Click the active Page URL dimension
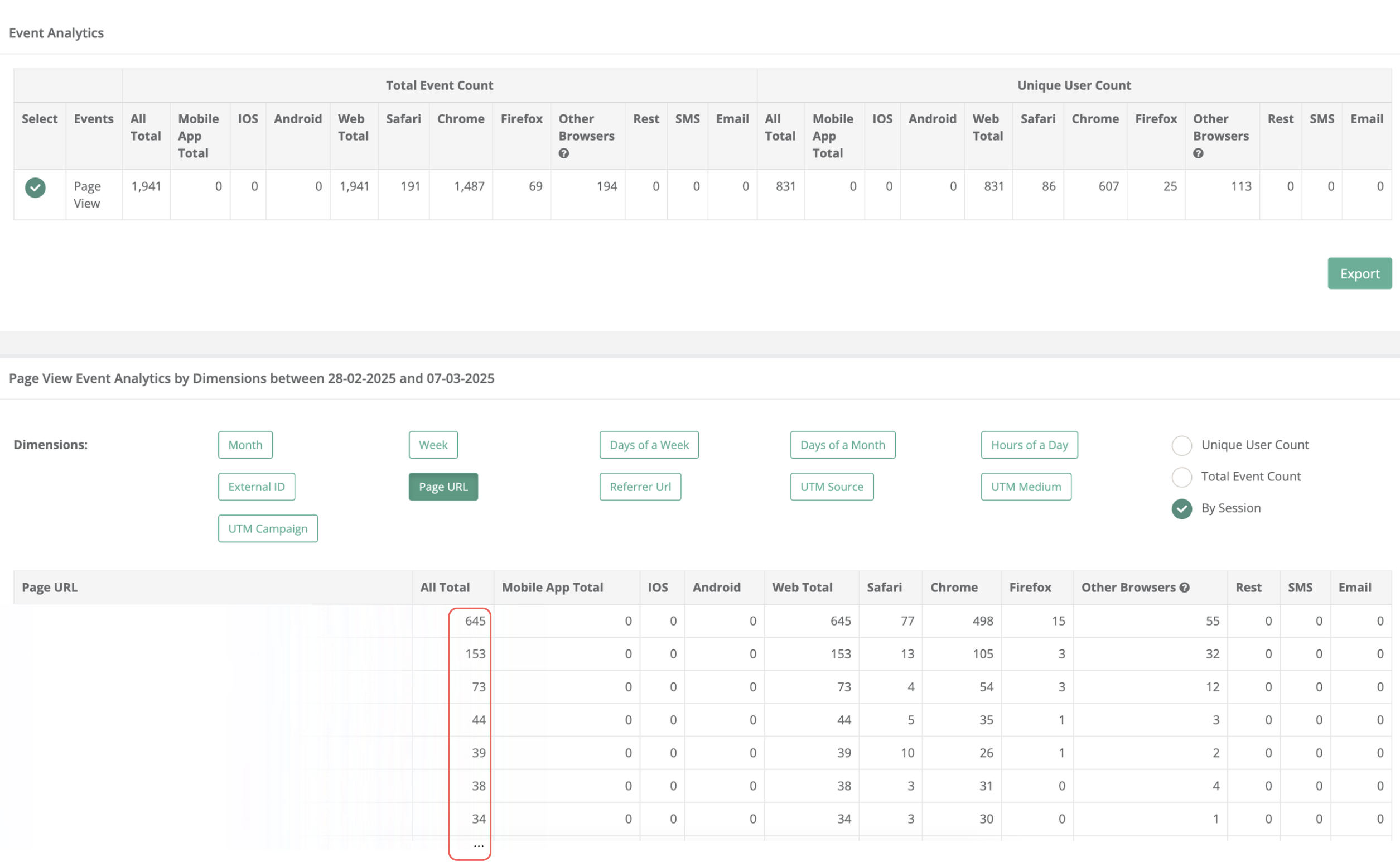Viewport: 1400px width, 866px height. click(x=443, y=487)
